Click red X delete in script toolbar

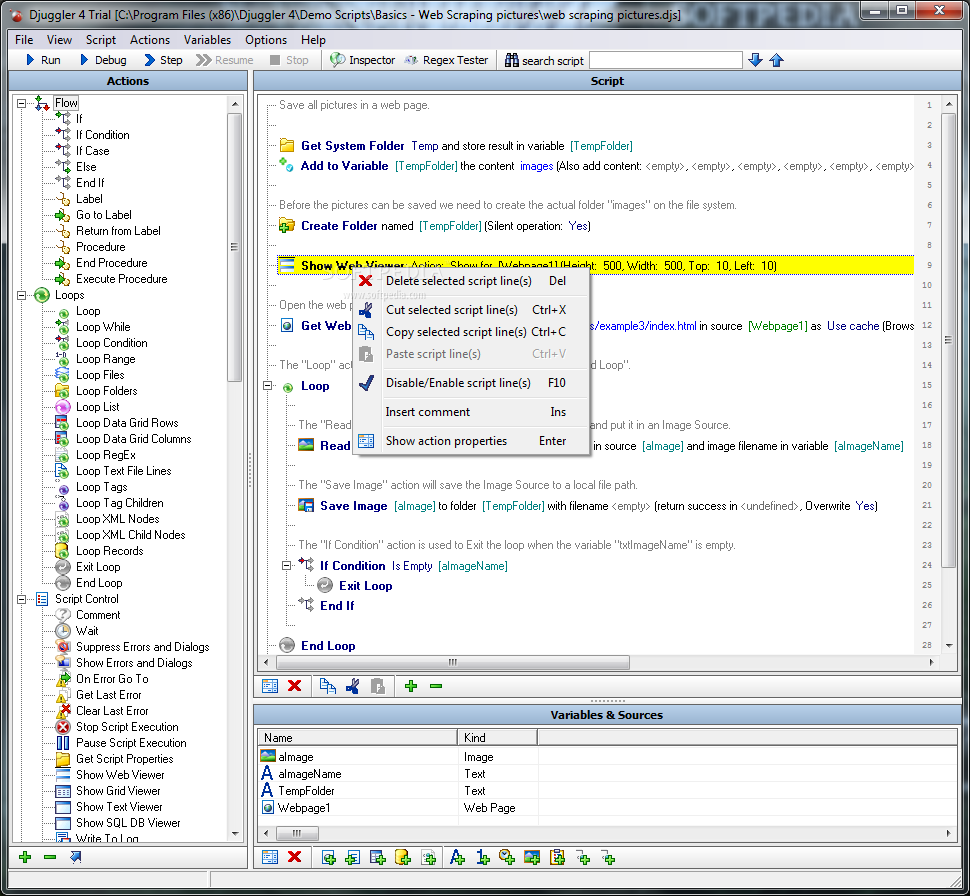click(294, 686)
